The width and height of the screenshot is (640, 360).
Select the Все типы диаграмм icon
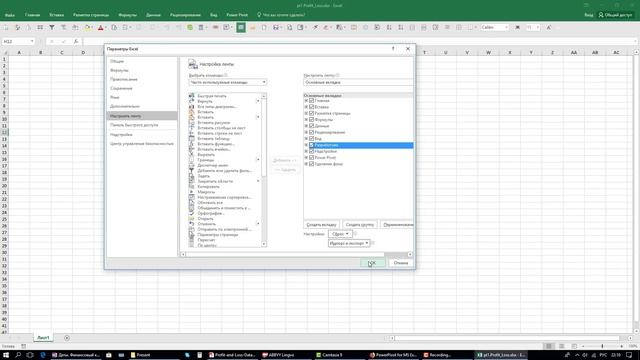pos(191,107)
